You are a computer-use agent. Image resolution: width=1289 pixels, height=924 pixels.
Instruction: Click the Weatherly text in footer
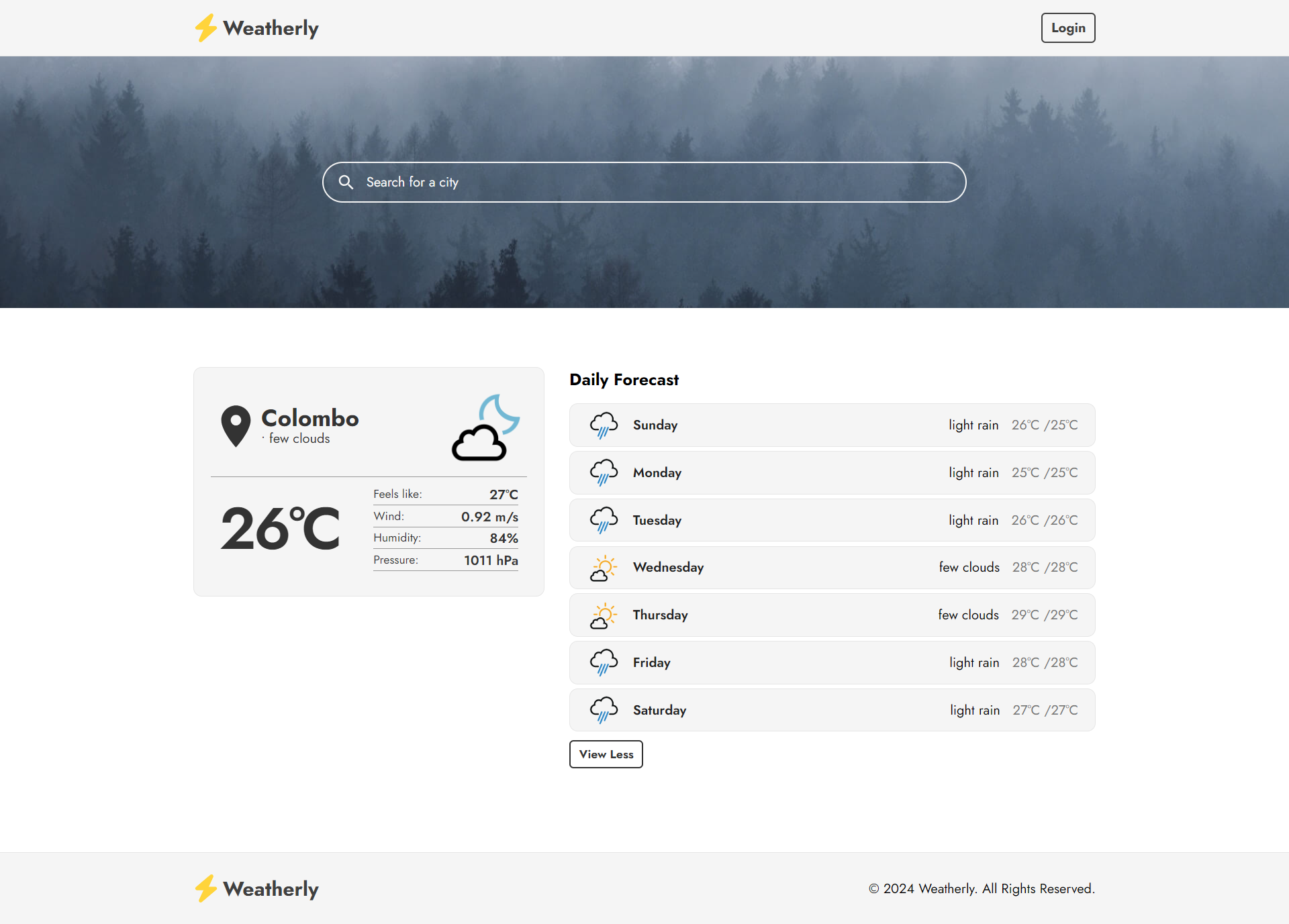[271, 888]
